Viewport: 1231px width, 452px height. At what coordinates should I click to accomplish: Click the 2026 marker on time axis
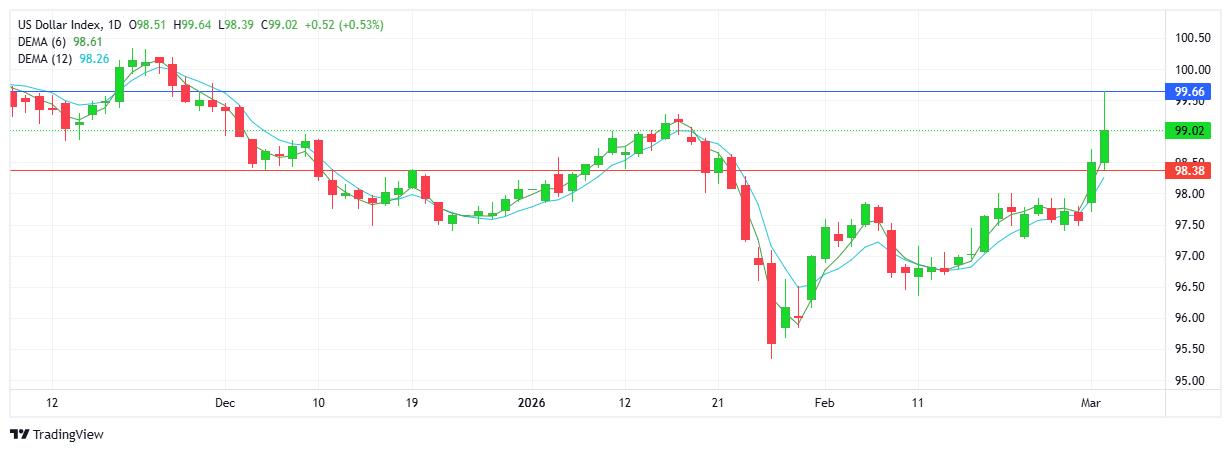531,402
